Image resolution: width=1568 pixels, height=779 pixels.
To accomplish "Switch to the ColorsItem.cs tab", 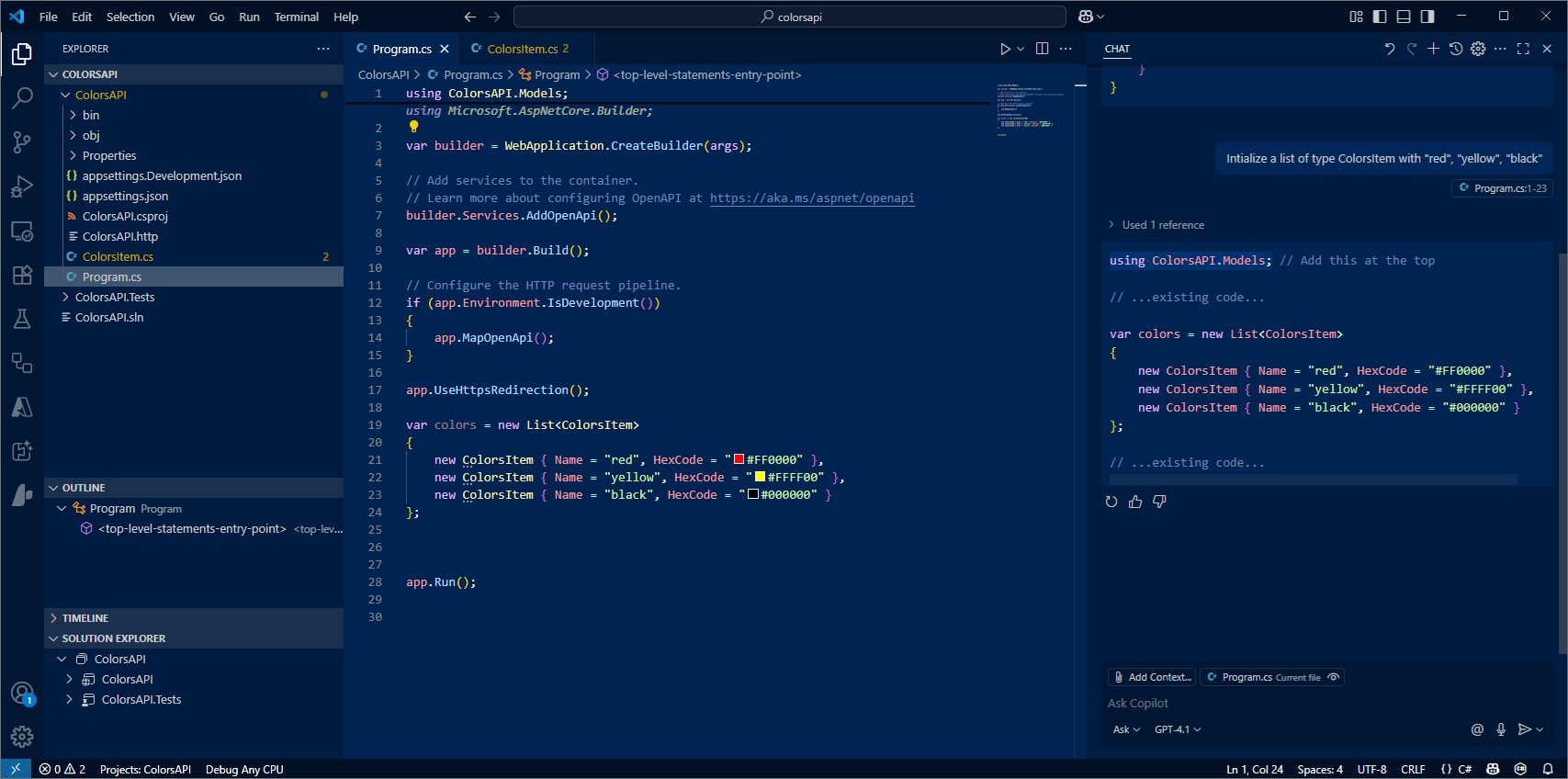I will coord(525,49).
